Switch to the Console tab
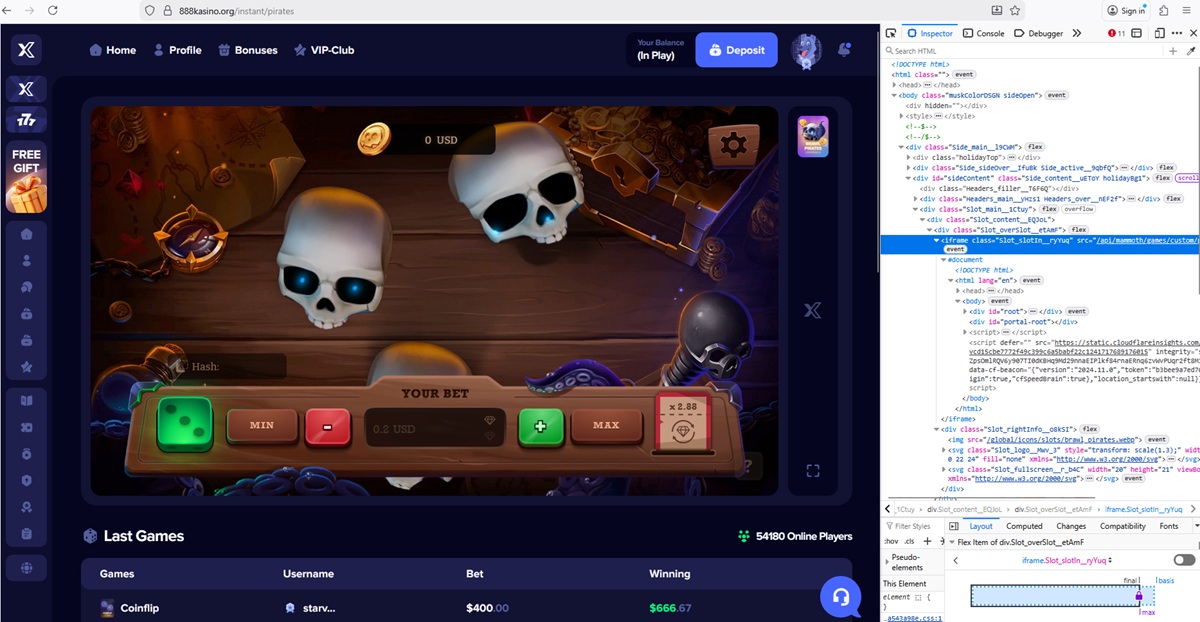This screenshot has width=1200, height=622. (x=983, y=33)
